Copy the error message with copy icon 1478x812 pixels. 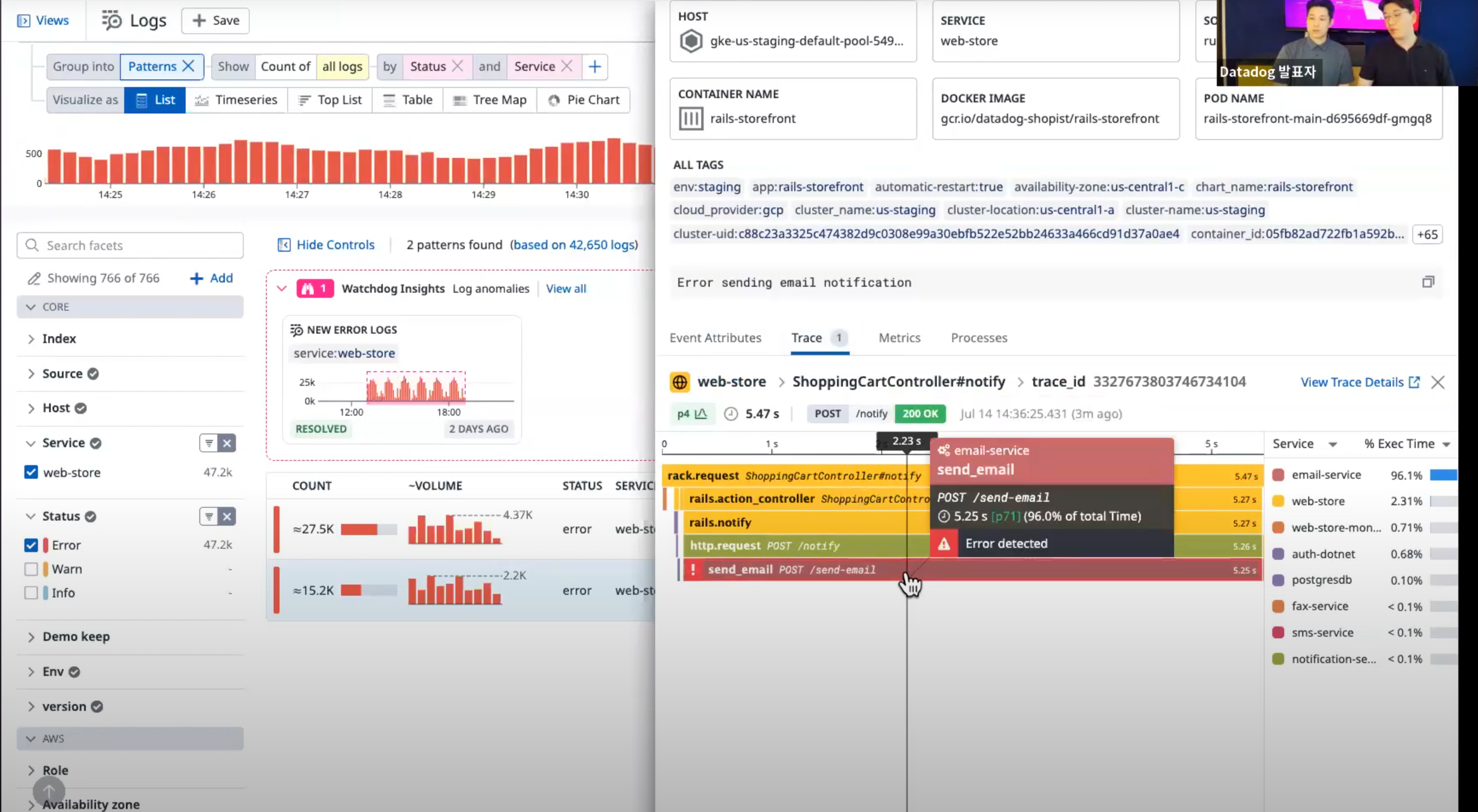tap(1428, 282)
